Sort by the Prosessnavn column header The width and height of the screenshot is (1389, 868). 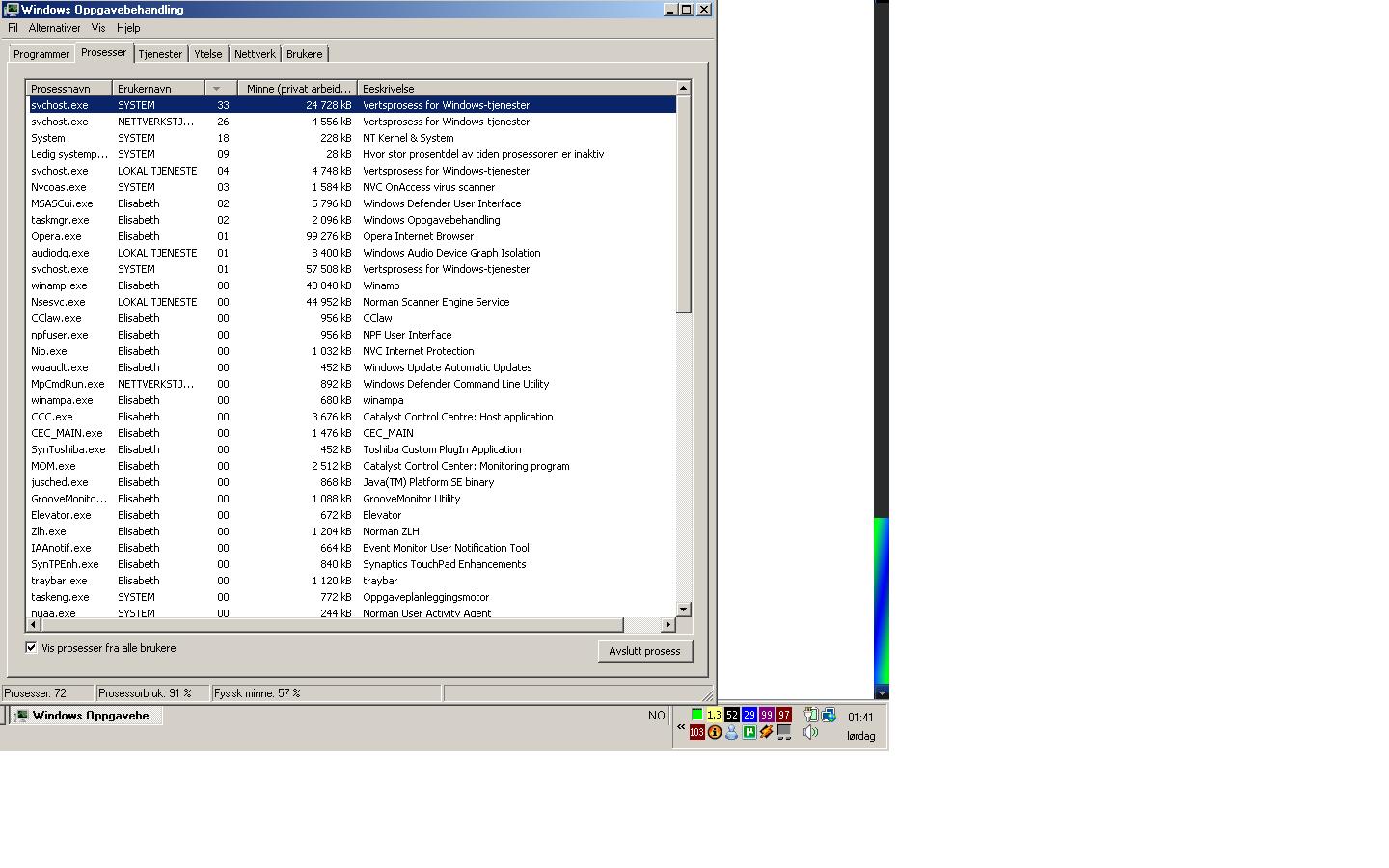68,88
